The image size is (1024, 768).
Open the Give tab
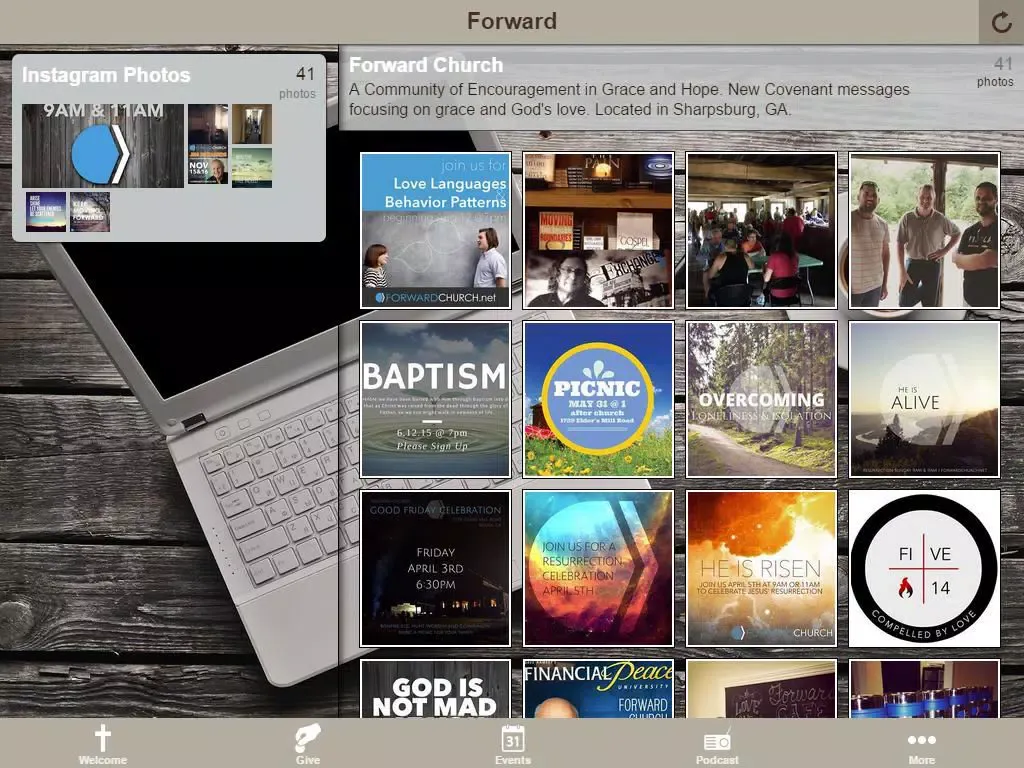tap(308, 744)
